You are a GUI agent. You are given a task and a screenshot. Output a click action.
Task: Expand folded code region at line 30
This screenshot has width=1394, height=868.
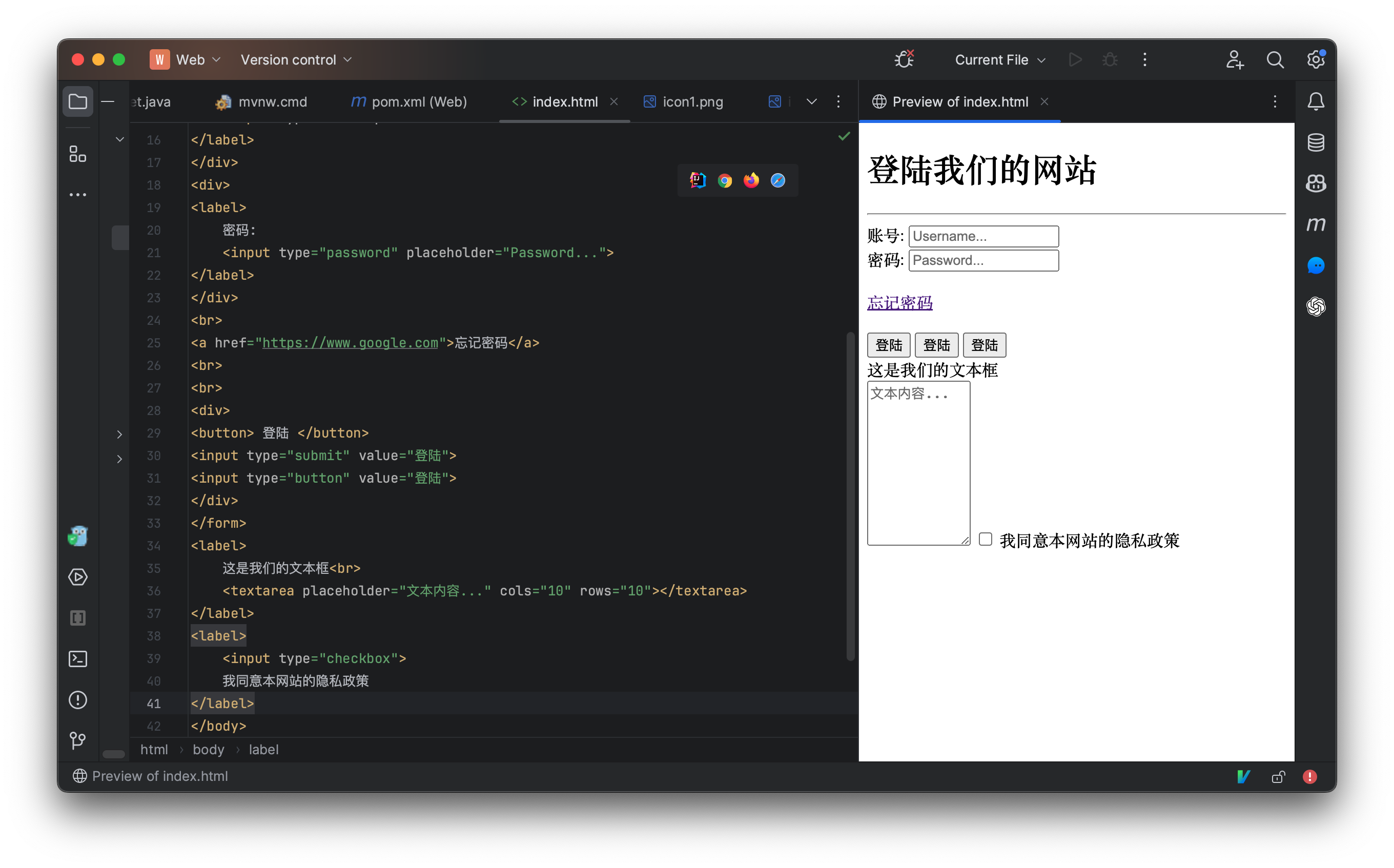(x=119, y=459)
